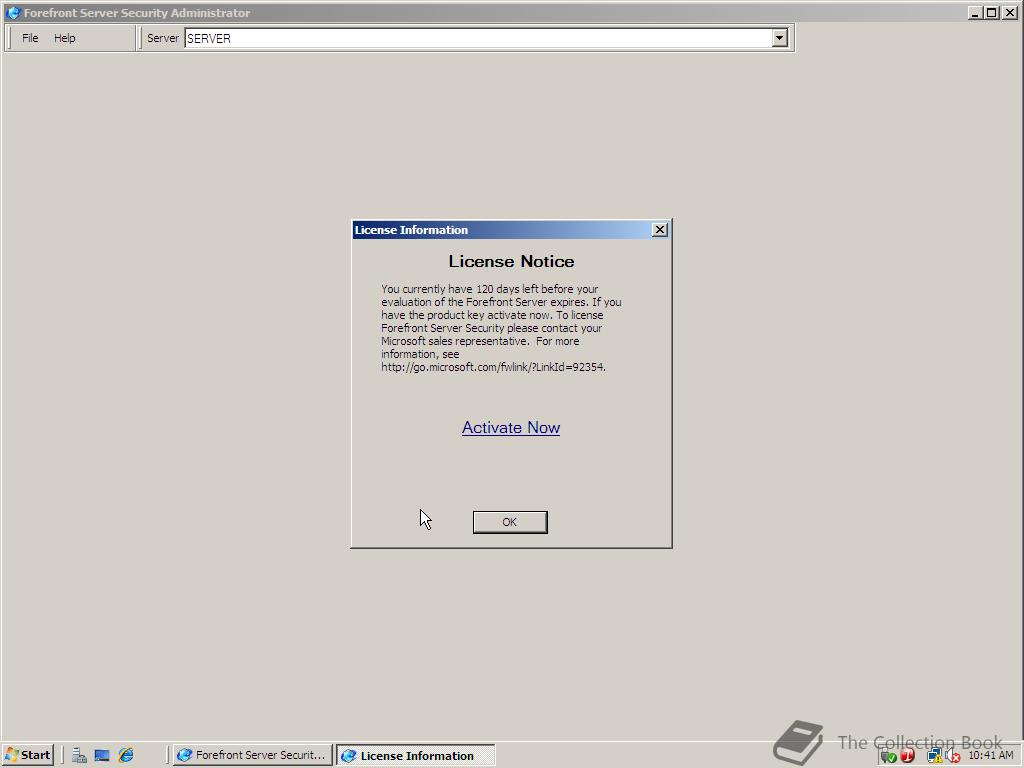This screenshot has height=768, width=1024.
Task: Open the File menu
Action: click(x=30, y=38)
